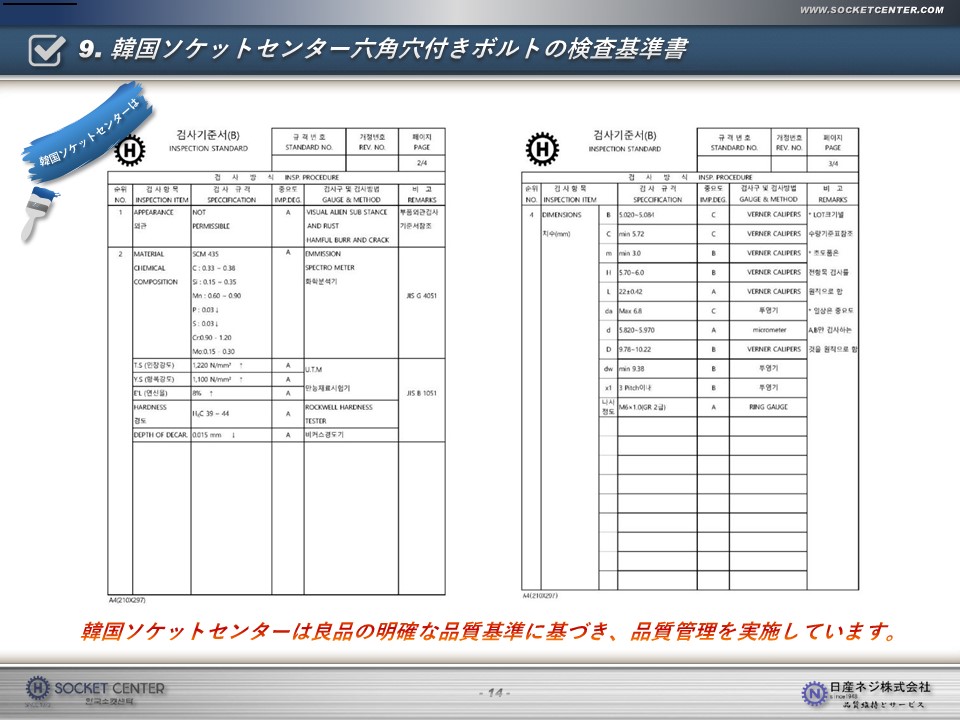Click the H gear logo on right document
Viewport: 960px width, 720px height.
coord(542,149)
